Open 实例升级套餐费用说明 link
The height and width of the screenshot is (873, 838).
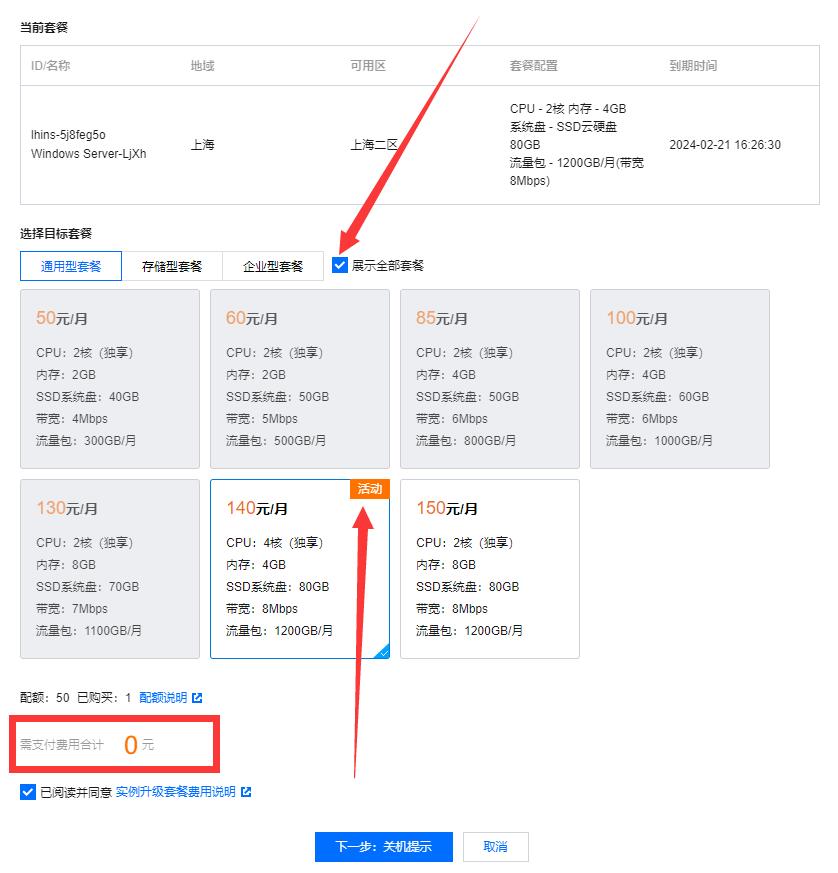click(x=175, y=792)
